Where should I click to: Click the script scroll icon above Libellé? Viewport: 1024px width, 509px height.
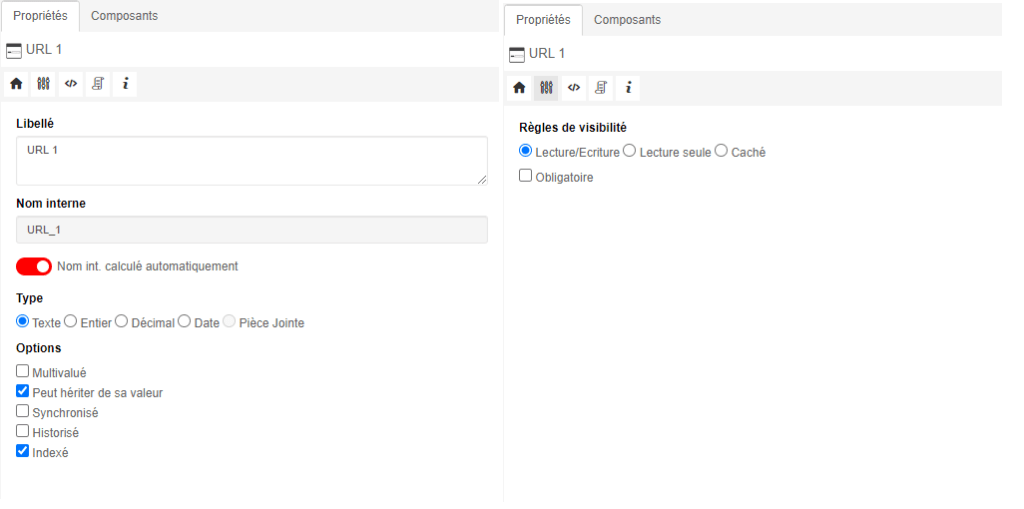coord(98,84)
